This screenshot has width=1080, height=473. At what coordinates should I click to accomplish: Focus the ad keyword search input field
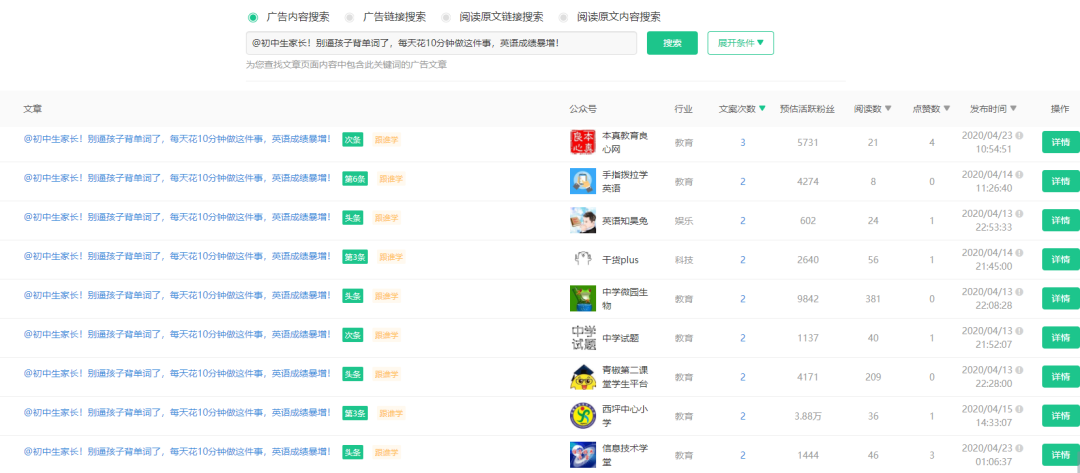coord(441,43)
